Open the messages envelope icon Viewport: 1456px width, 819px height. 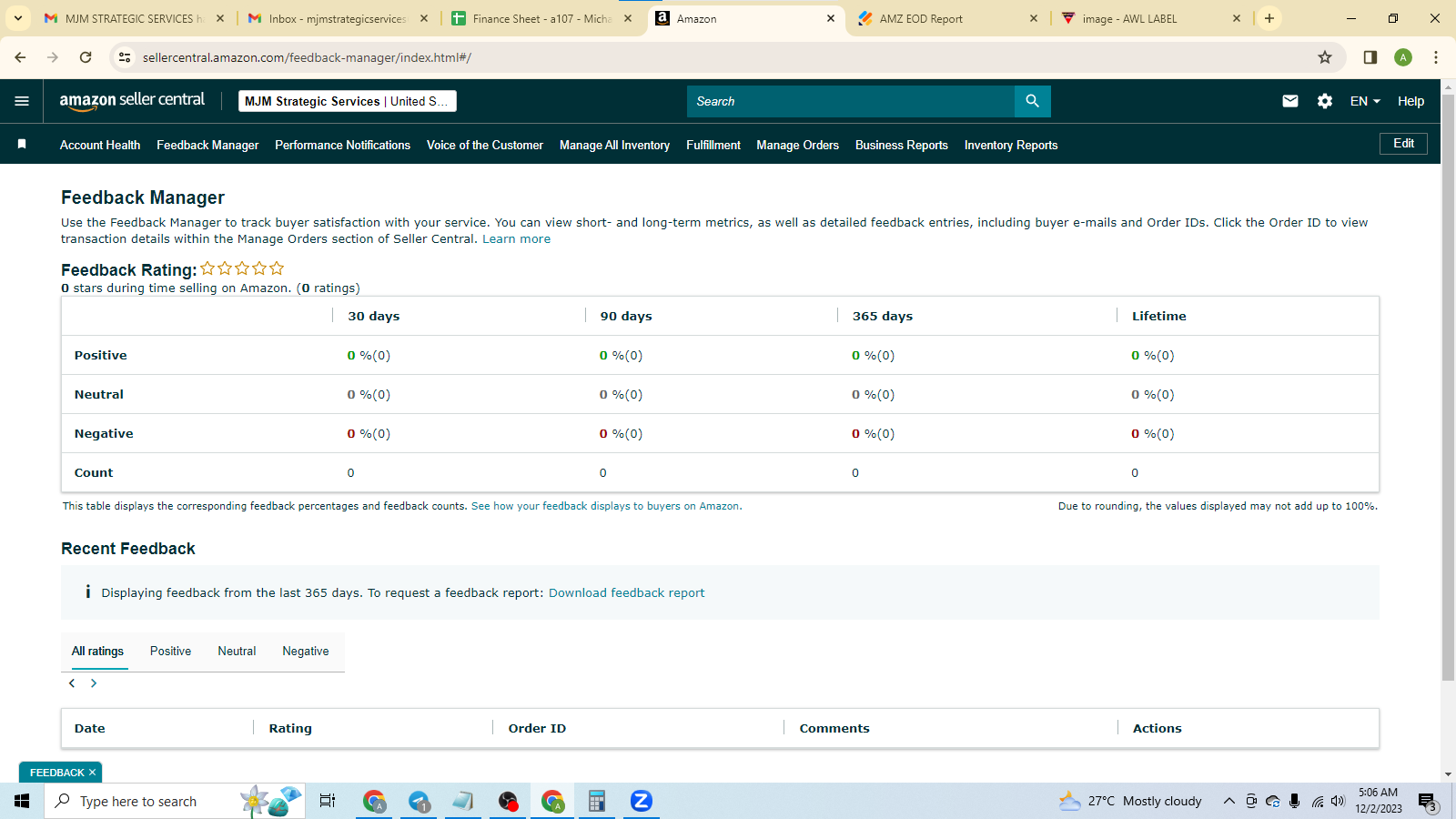click(1290, 101)
